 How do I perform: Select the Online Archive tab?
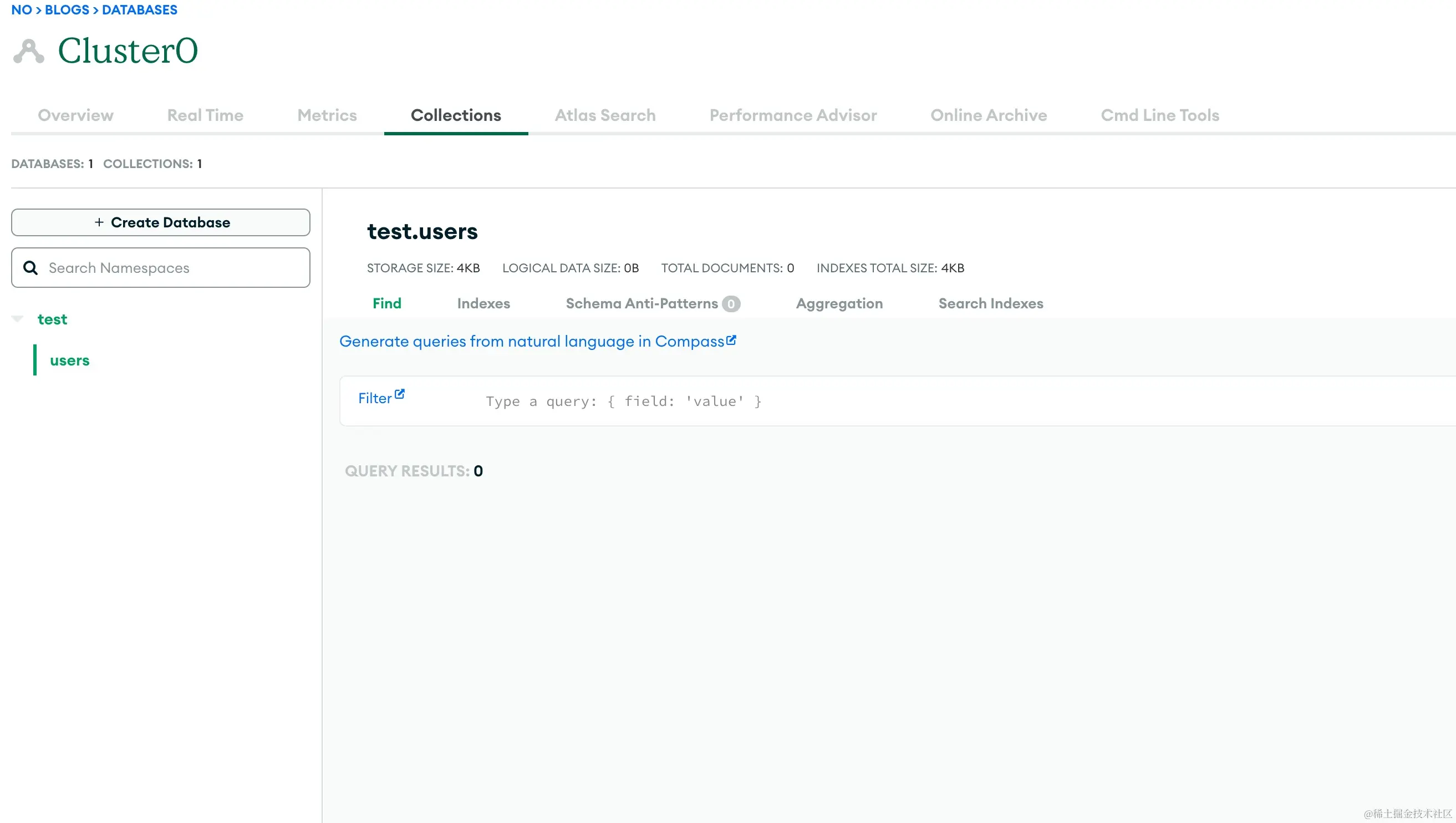989,115
